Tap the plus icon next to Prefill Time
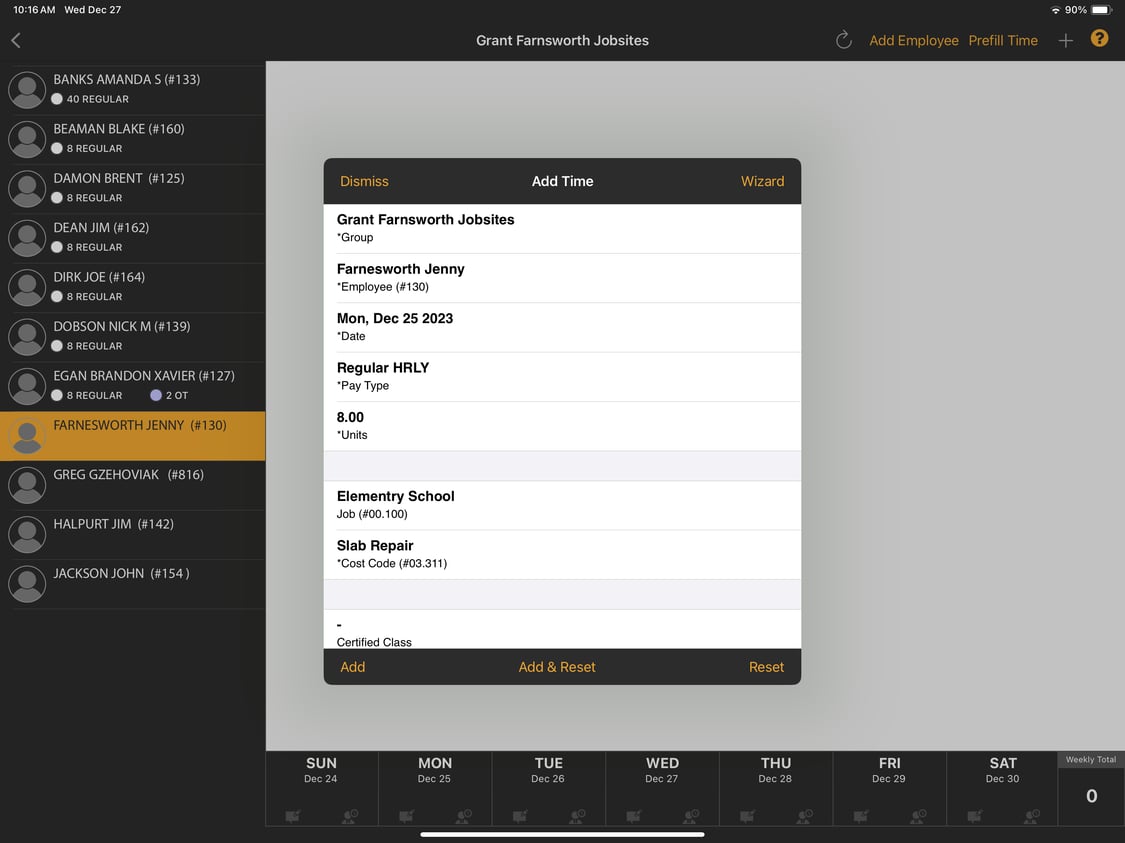Image resolution: width=1125 pixels, height=843 pixels. pos(1065,40)
